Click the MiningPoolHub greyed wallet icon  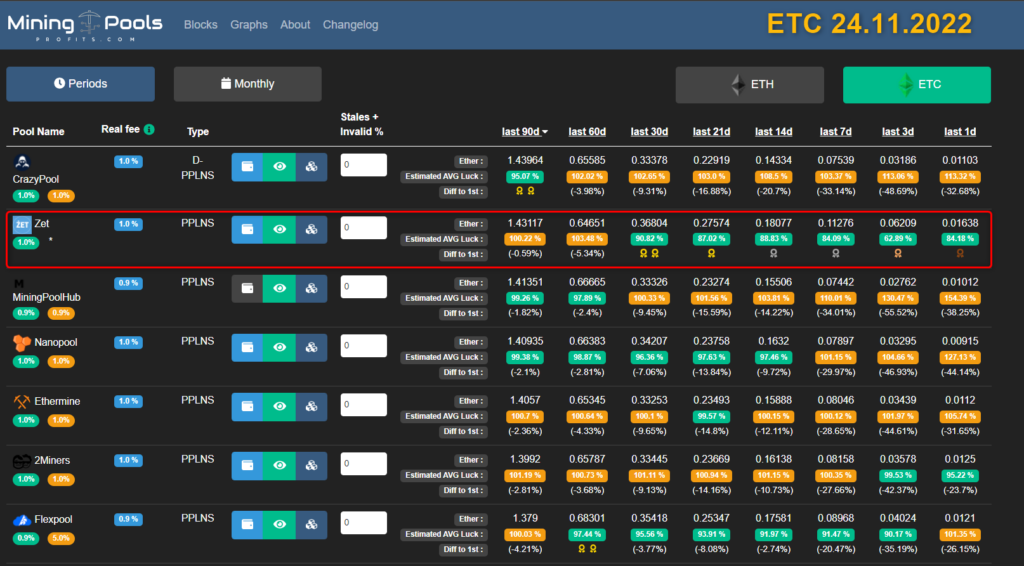247,288
